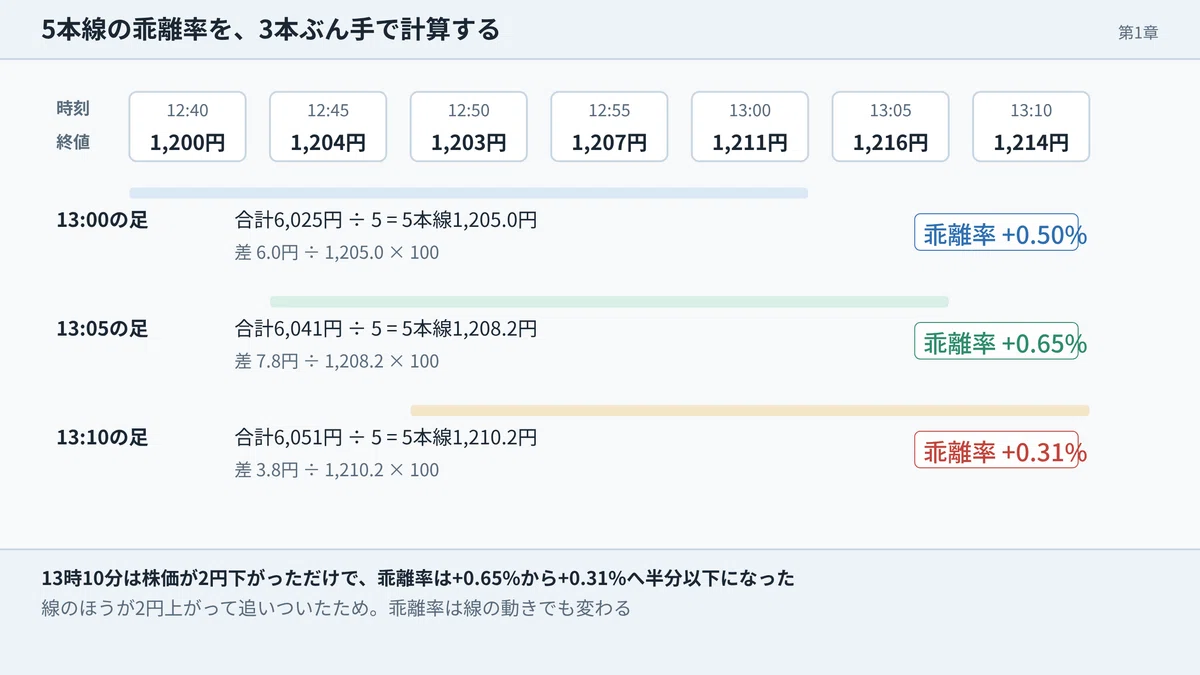The image size is (1200, 675).
Task: Click the 13:10の足 row heading
Action: coord(102,437)
